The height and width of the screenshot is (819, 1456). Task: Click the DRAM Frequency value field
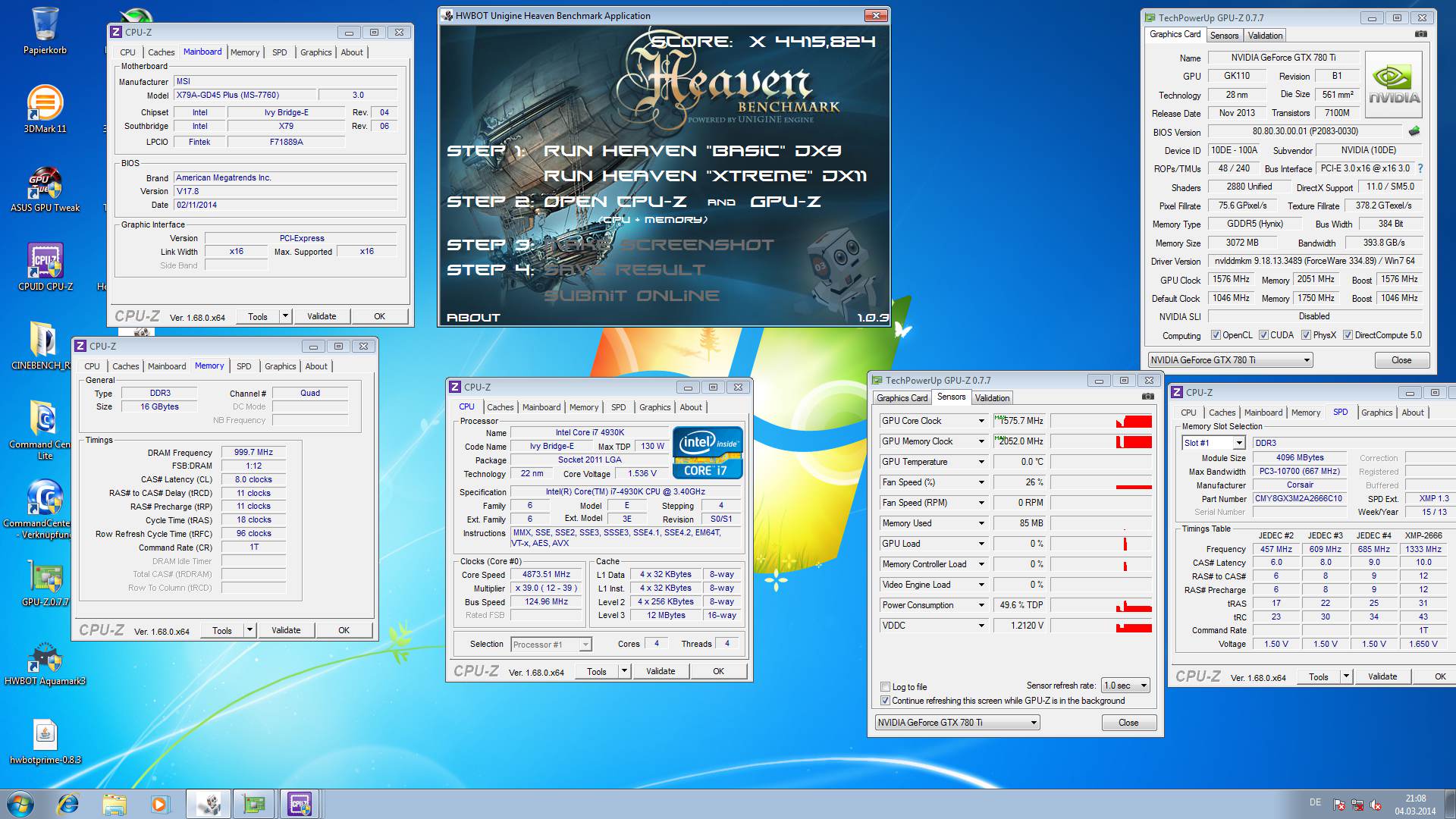(x=253, y=452)
